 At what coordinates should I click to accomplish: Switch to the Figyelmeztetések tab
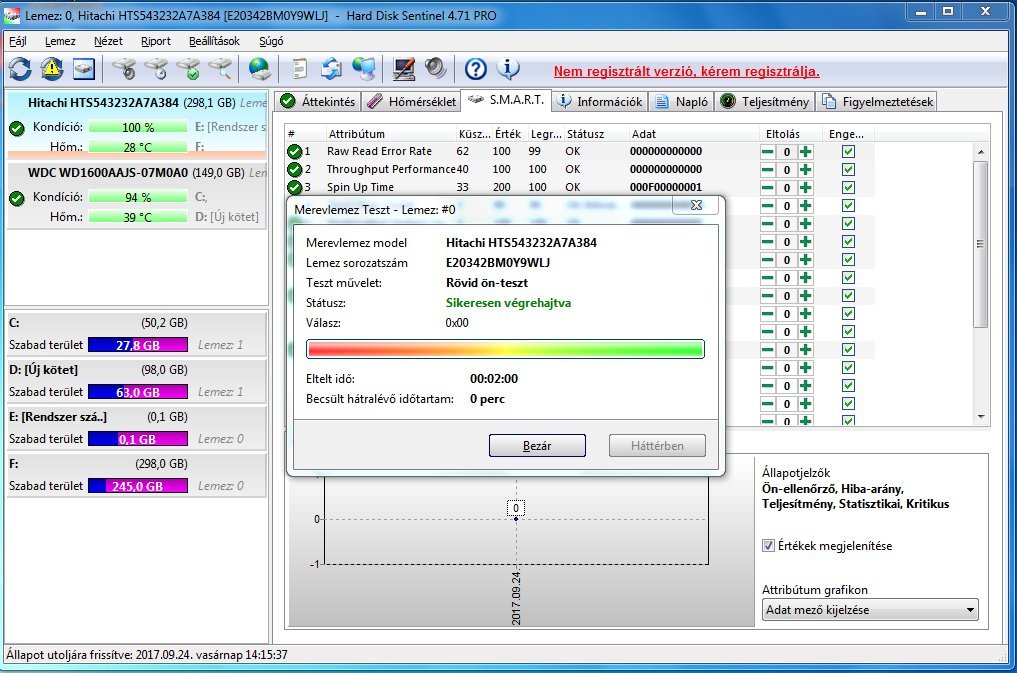[878, 101]
